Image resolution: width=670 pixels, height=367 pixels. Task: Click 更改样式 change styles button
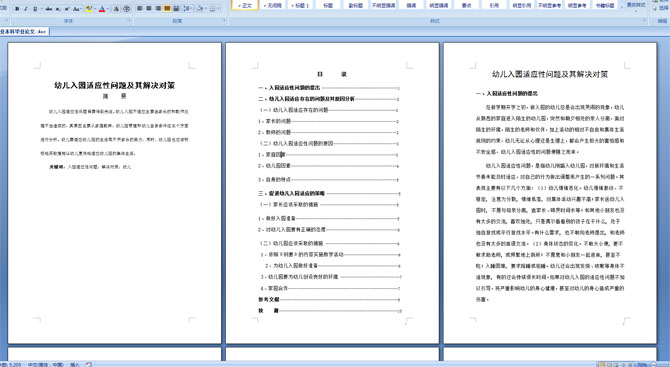[x=636, y=5]
